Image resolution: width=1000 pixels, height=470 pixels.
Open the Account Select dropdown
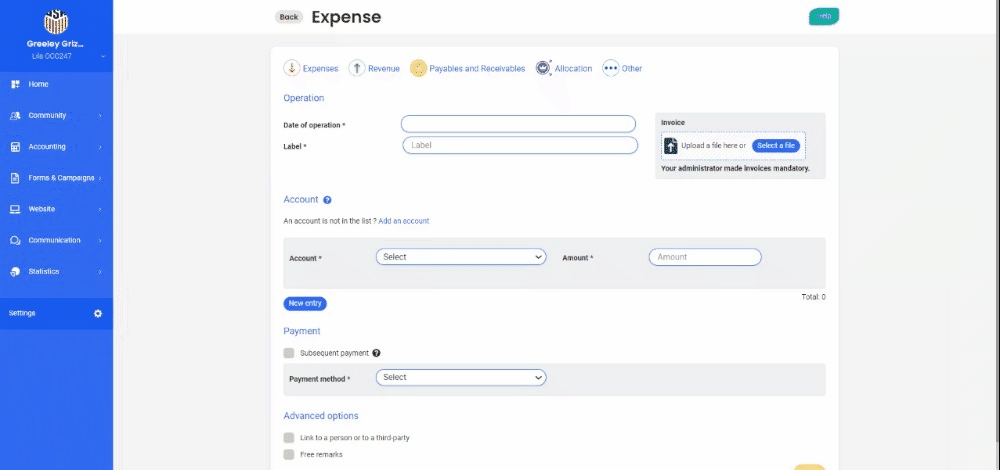point(460,257)
